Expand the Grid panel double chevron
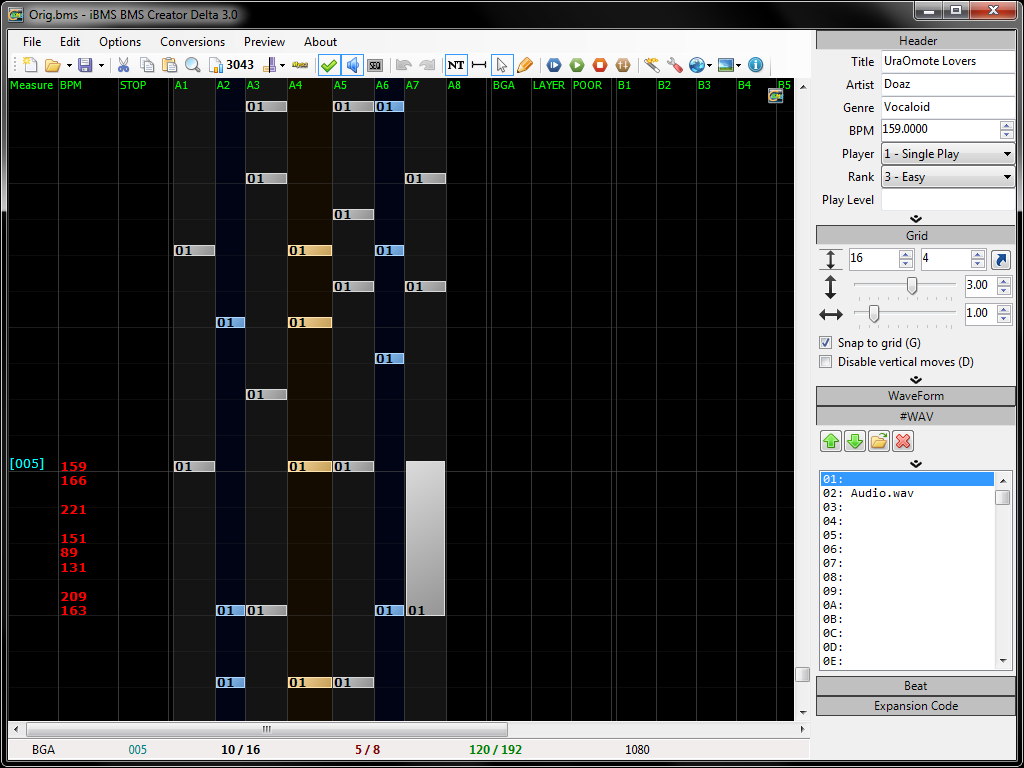 tap(916, 379)
